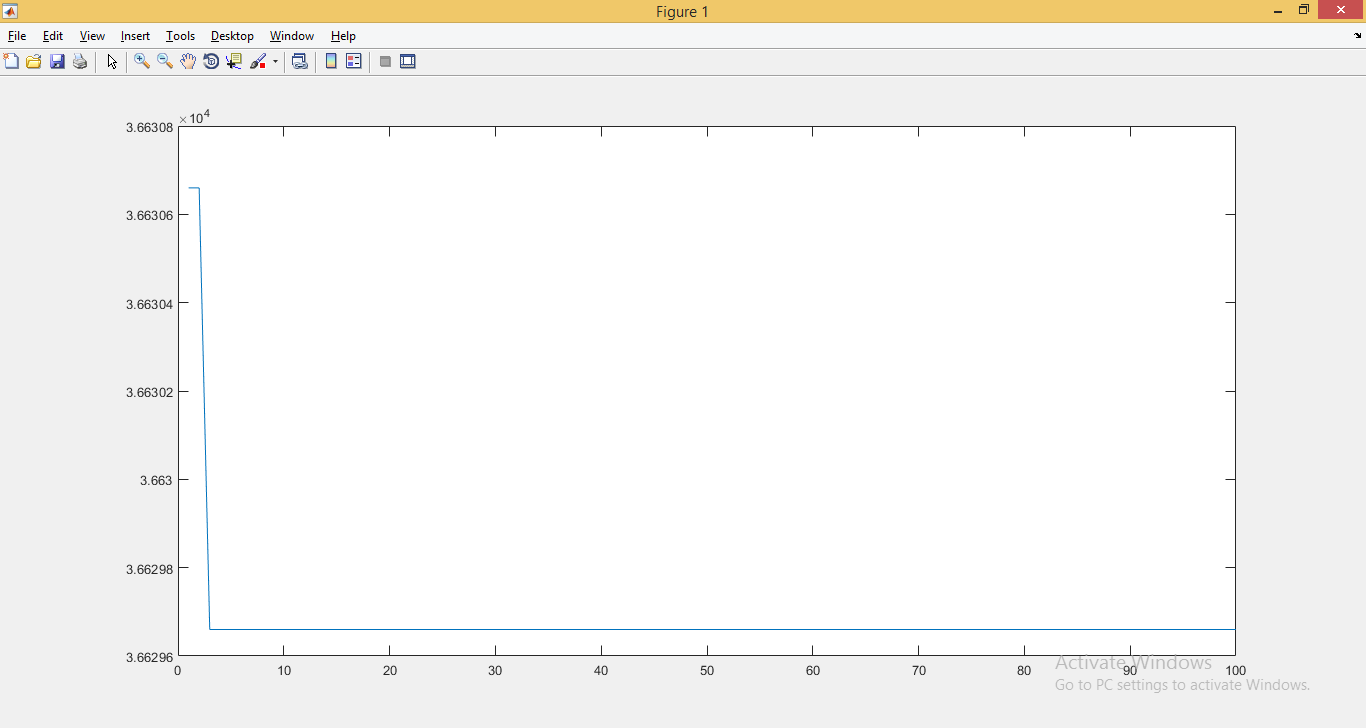
Task: Click the x-axis tick label 0
Action: tap(178, 671)
